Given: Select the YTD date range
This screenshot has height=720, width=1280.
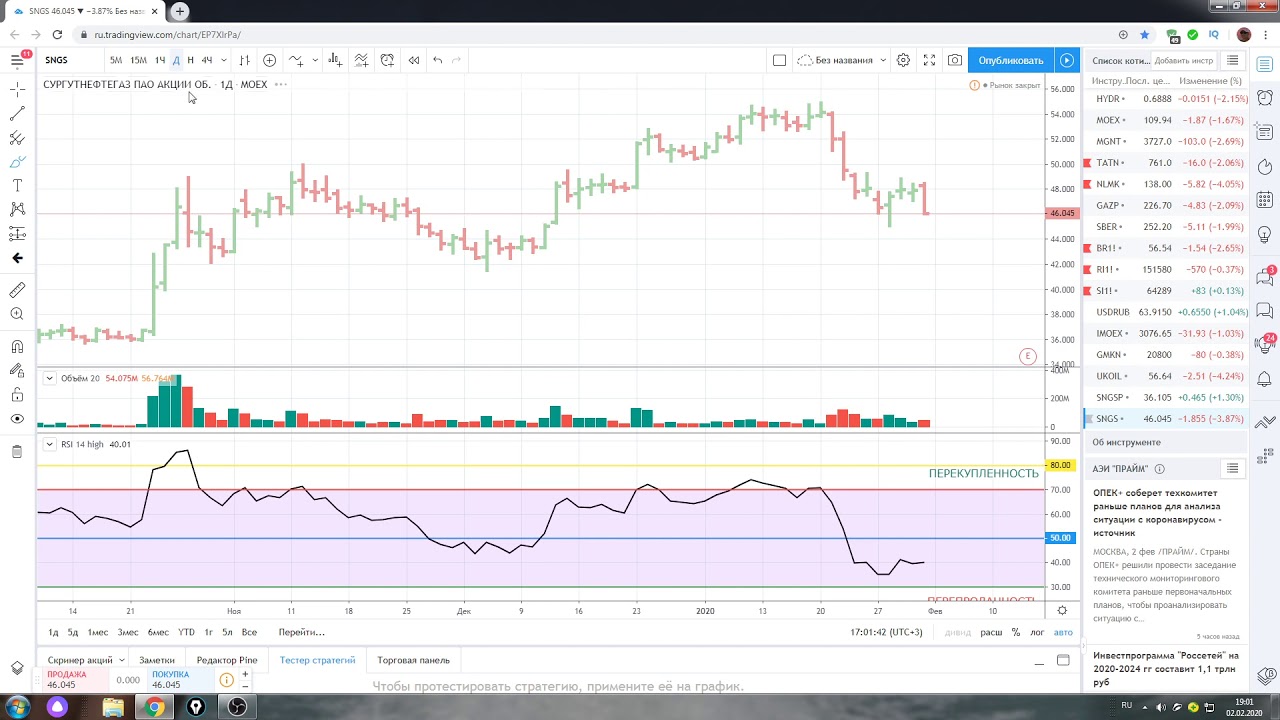Looking at the screenshot, I should [186, 632].
